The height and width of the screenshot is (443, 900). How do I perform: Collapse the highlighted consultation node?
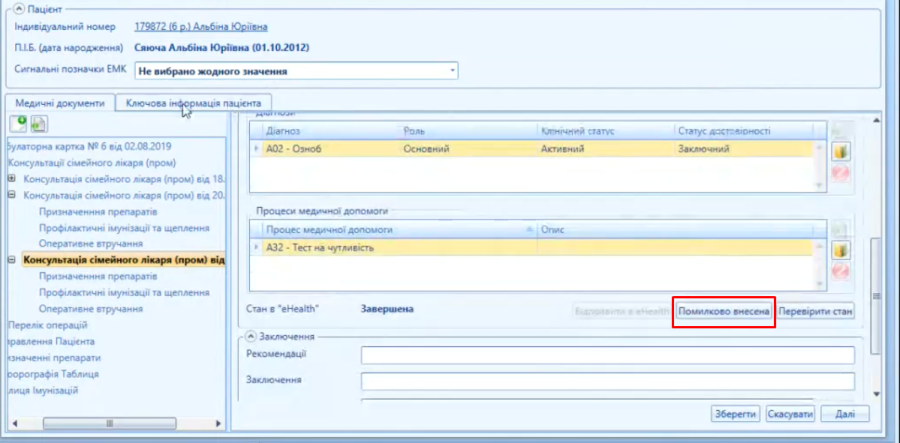(11, 260)
